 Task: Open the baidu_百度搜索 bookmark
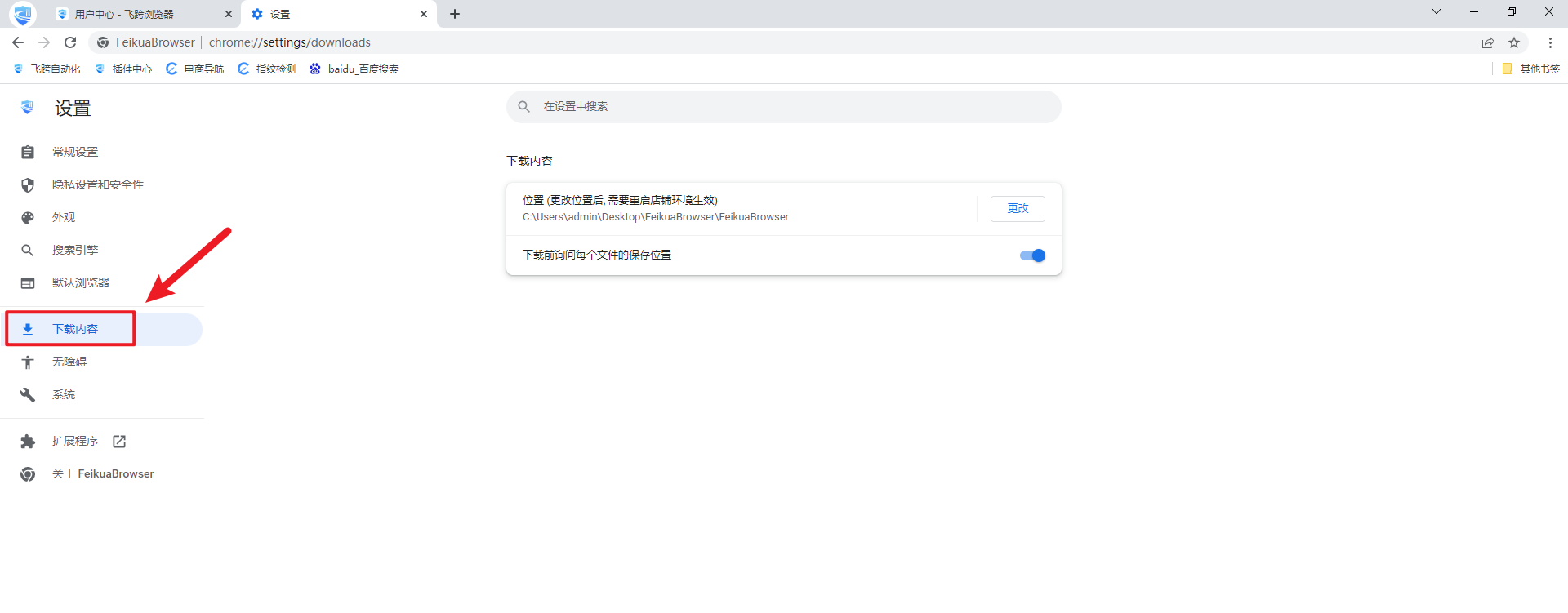(354, 69)
